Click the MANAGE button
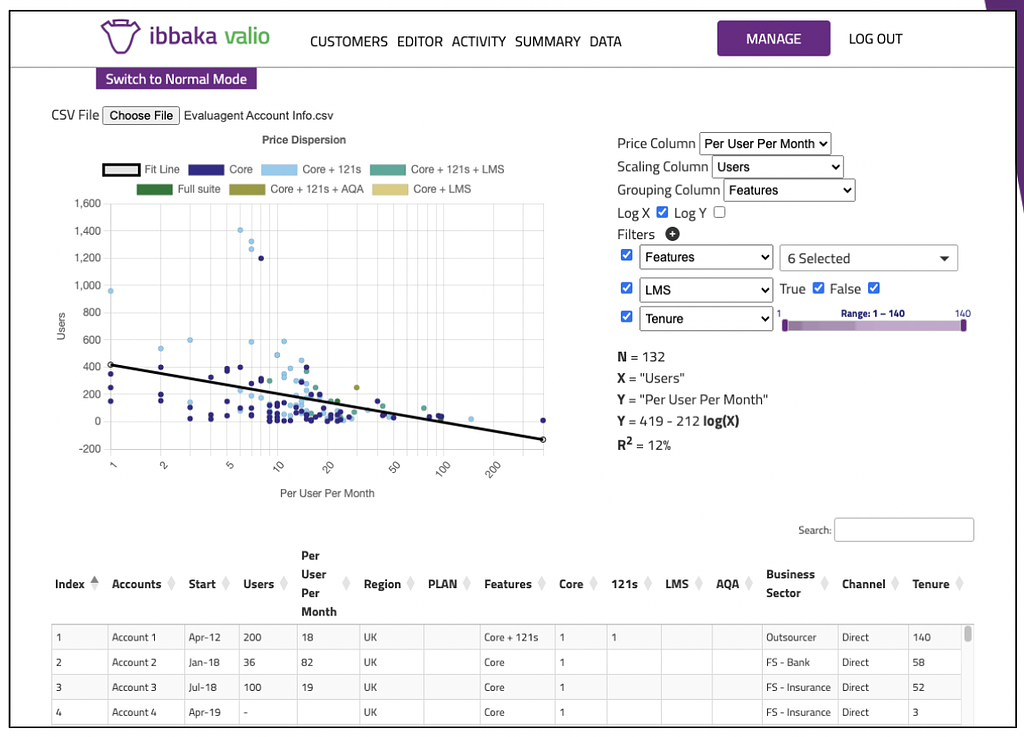Screen dimensions: 1024x737 pos(773,39)
